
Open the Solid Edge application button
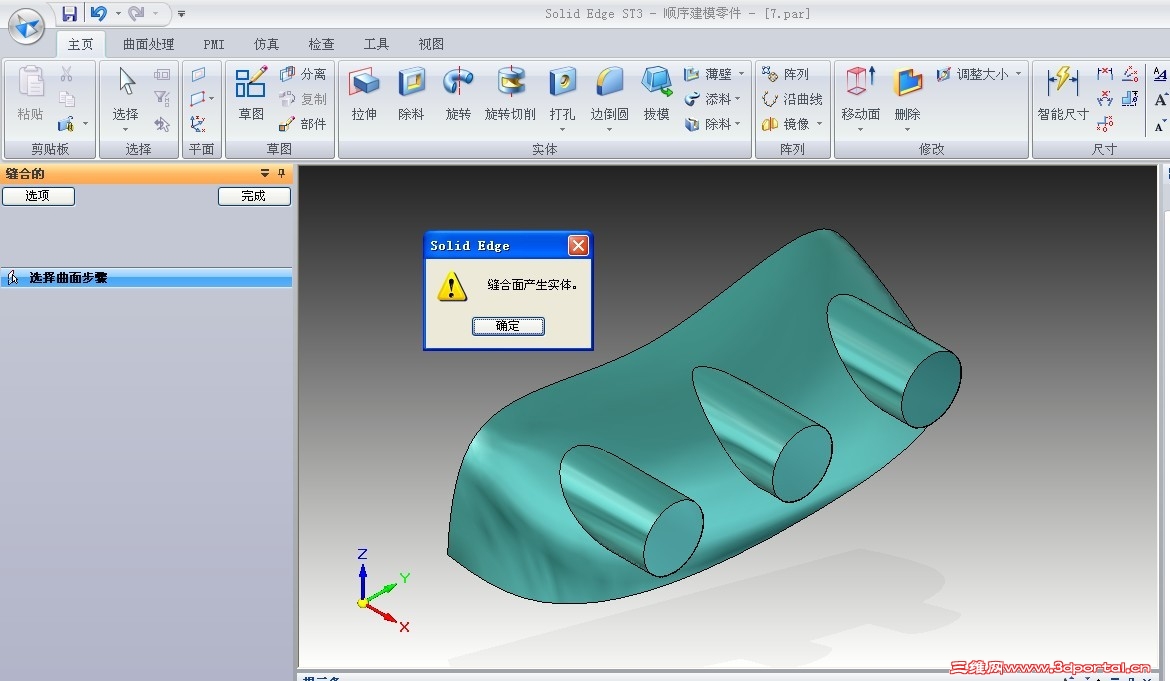[26, 26]
